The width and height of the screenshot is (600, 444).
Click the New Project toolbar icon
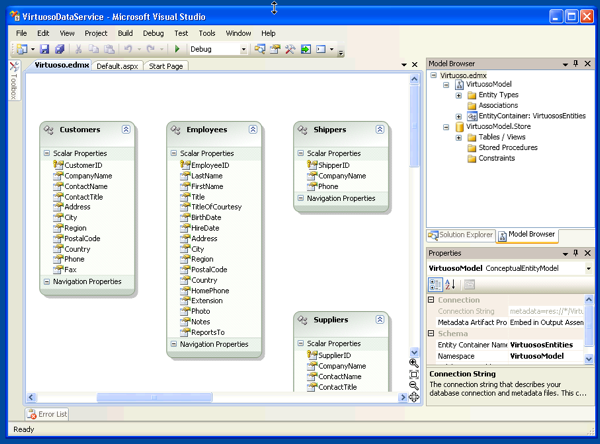[x=22, y=49]
